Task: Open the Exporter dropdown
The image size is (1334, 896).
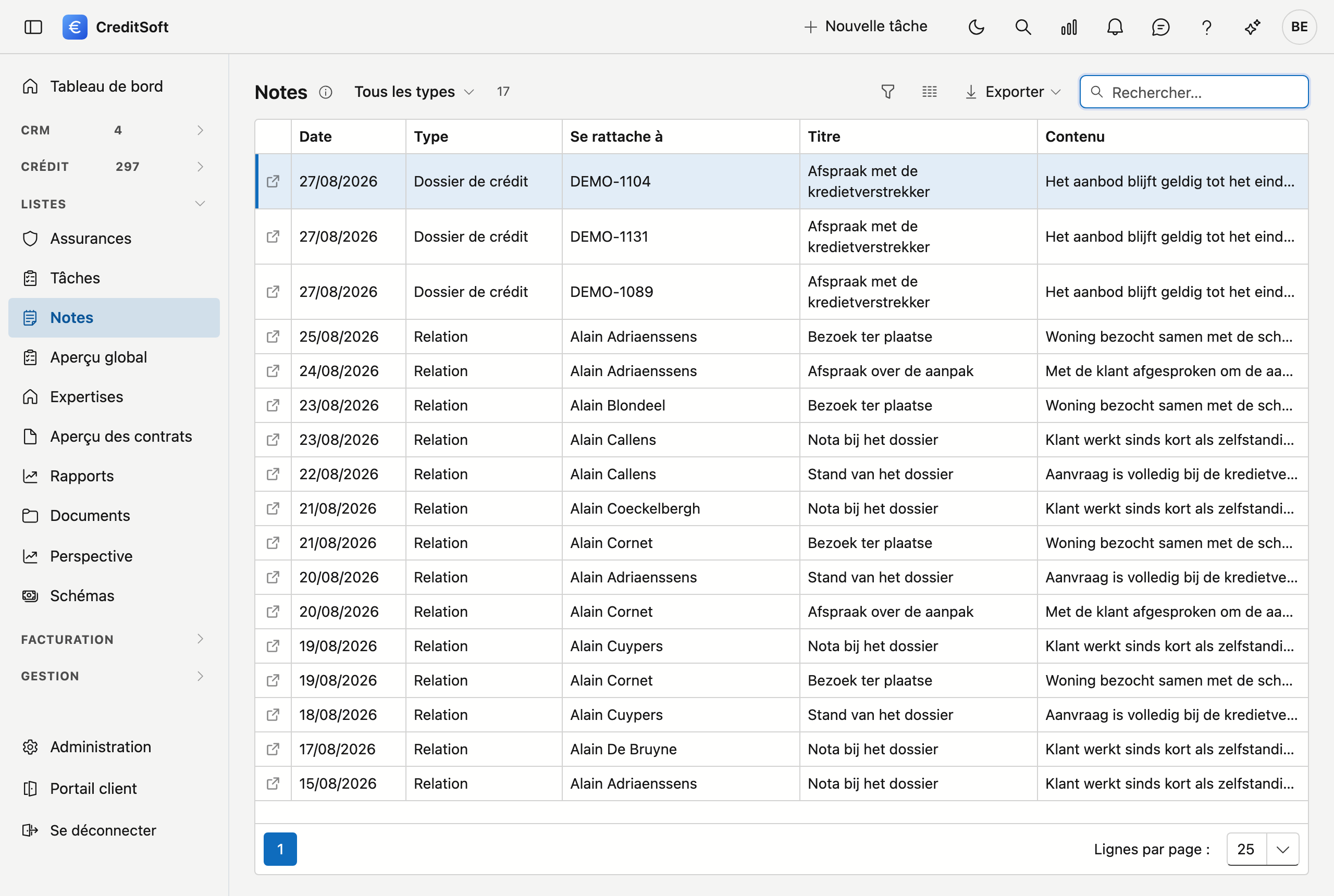Action: [x=1013, y=92]
